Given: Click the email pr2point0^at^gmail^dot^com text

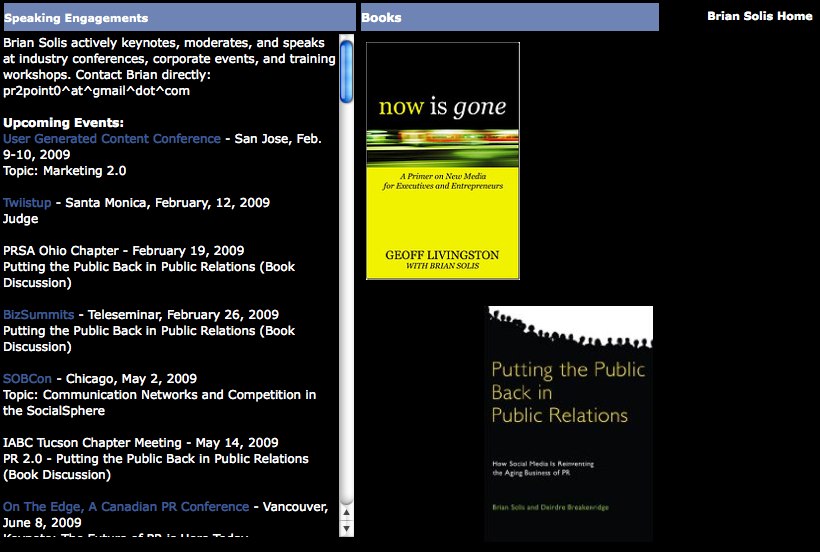Looking at the screenshot, I should pos(96,91).
